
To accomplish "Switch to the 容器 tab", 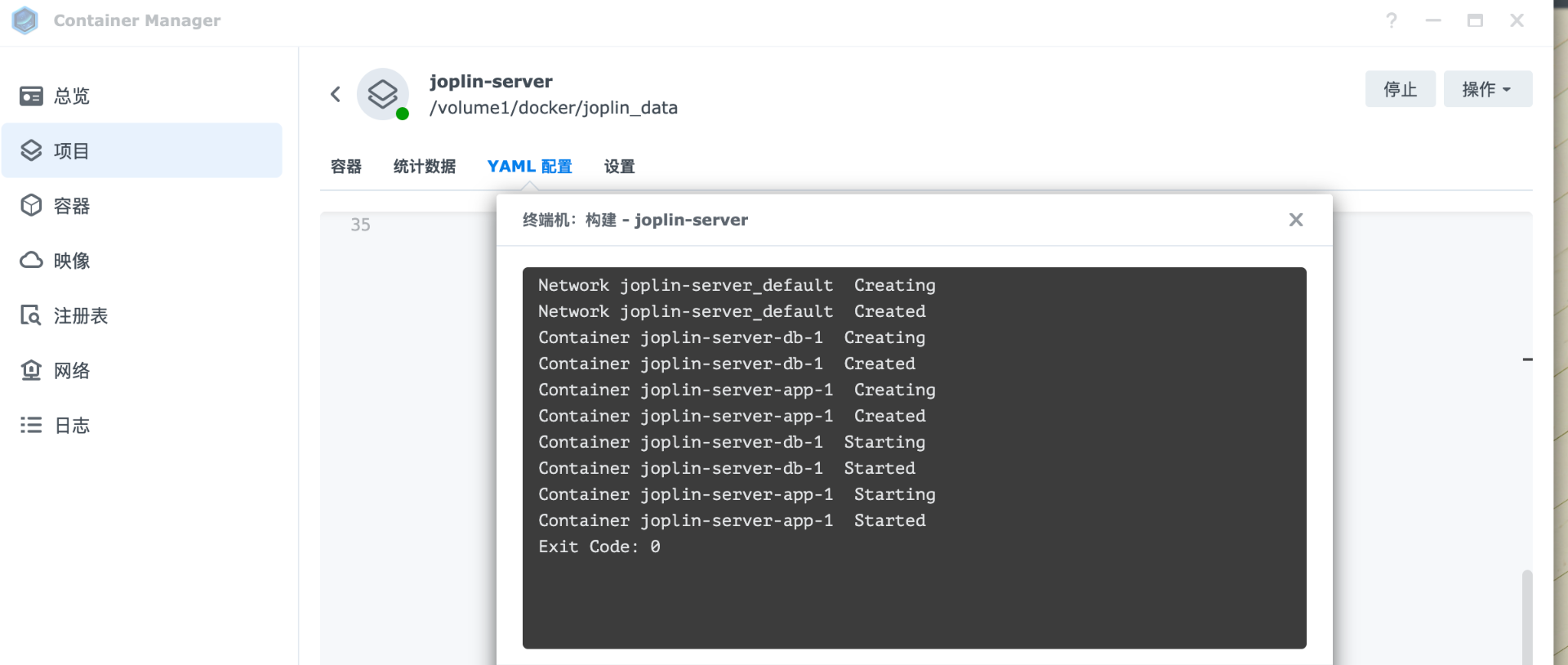I will (x=346, y=167).
